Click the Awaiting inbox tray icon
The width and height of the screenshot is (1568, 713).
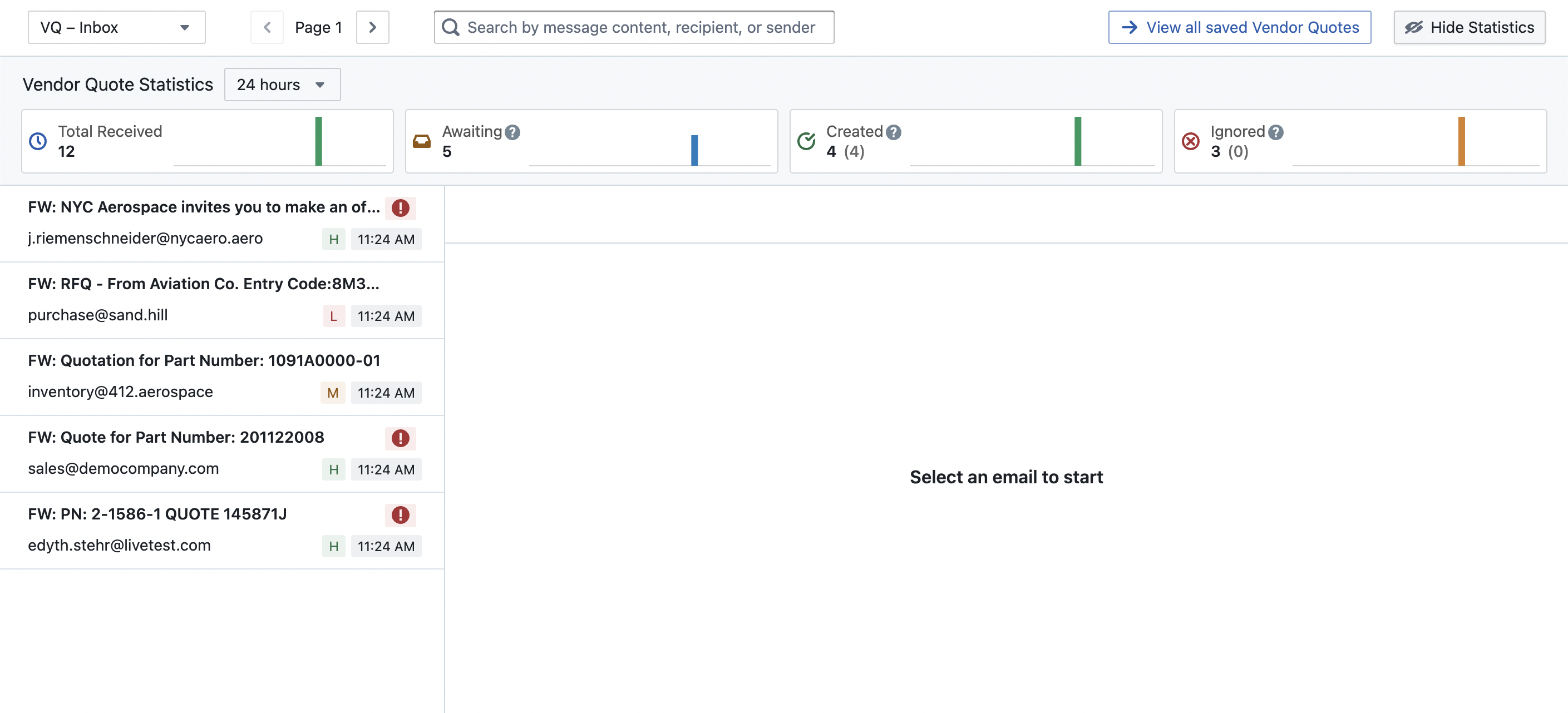tap(421, 141)
